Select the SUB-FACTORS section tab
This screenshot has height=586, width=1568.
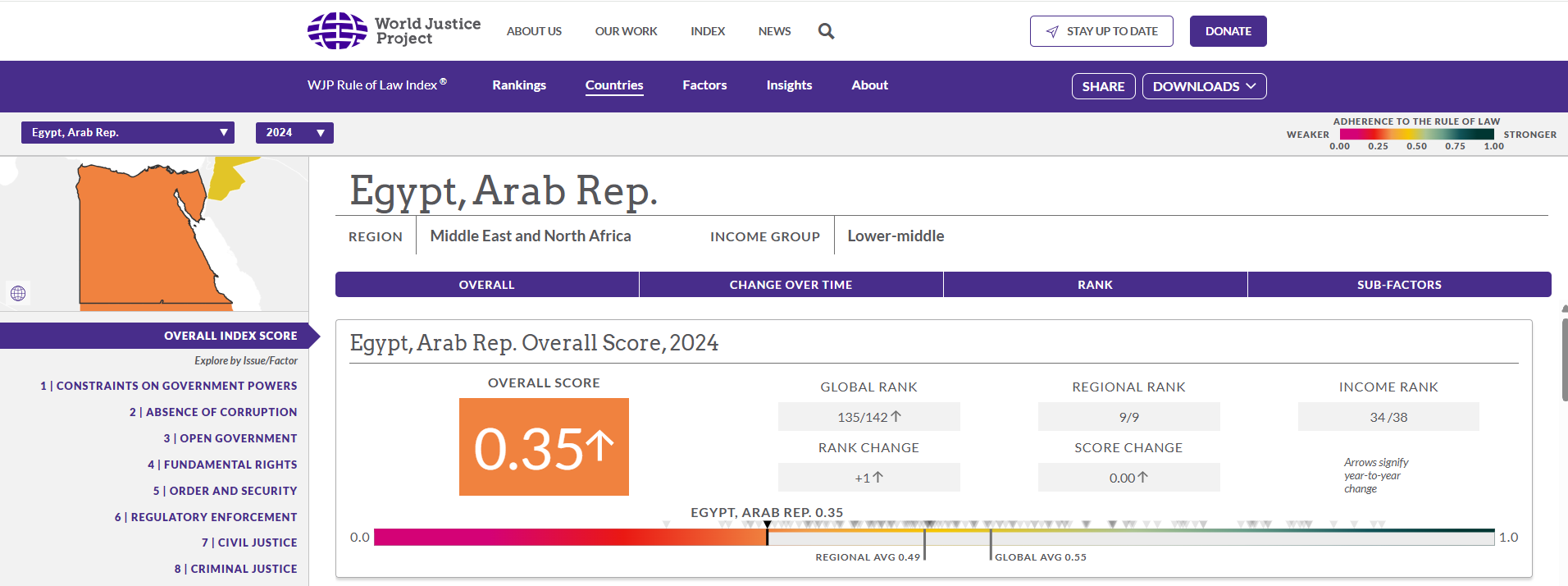[1399, 285]
